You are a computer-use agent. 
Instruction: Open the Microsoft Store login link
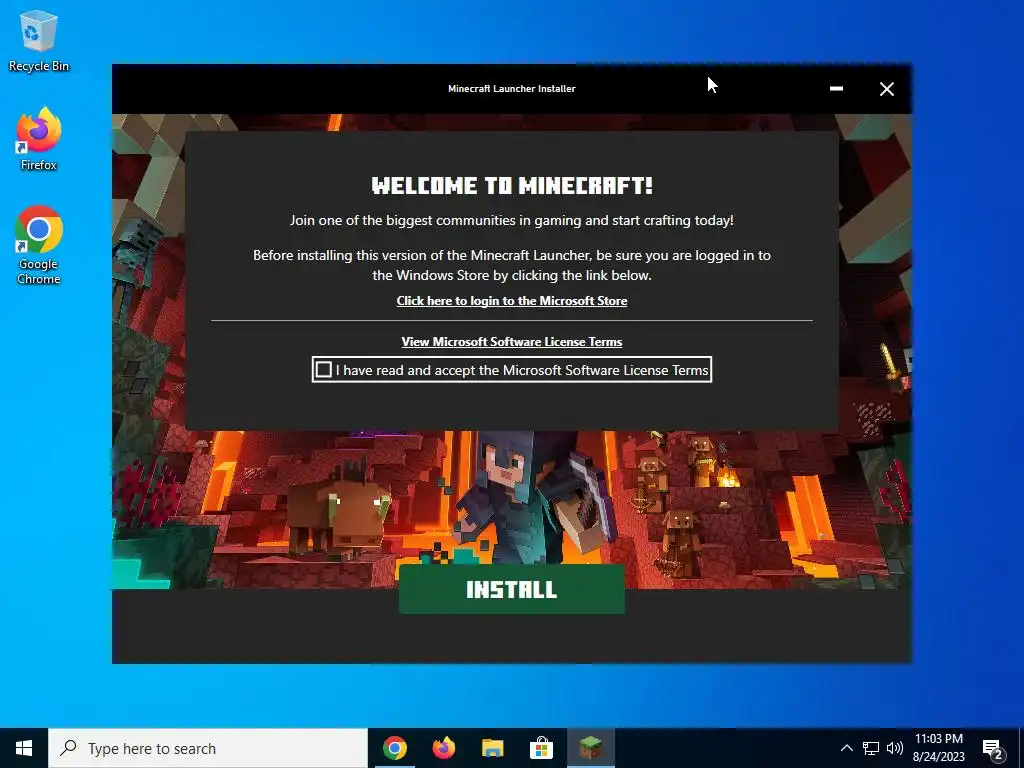pyautogui.click(x=511, y=301)
